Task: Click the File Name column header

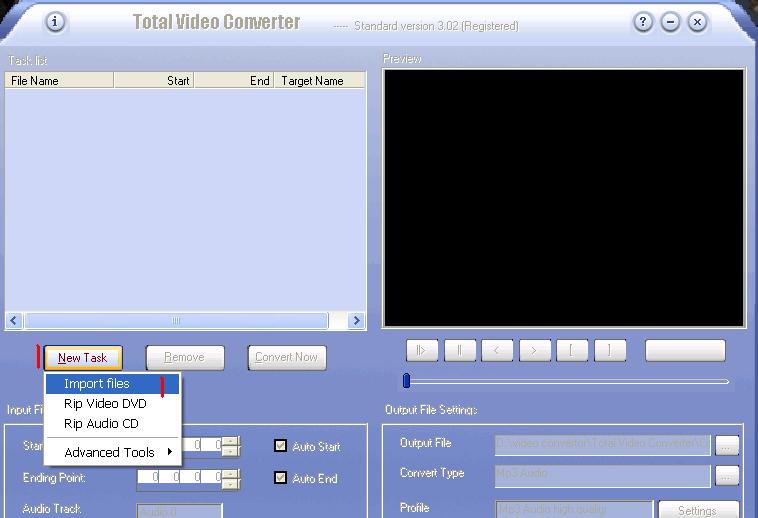Action: point(59,80)
